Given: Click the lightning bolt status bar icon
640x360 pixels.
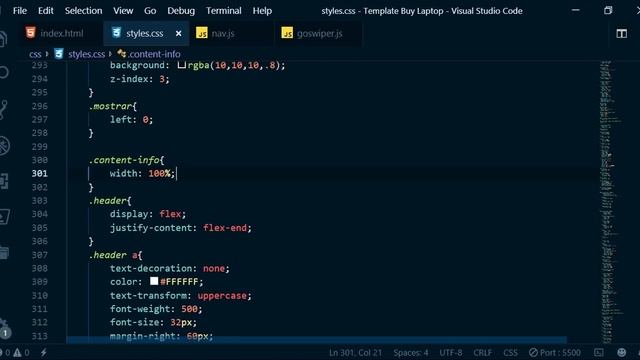Looking at the screenshot, I should pos(43,353).
